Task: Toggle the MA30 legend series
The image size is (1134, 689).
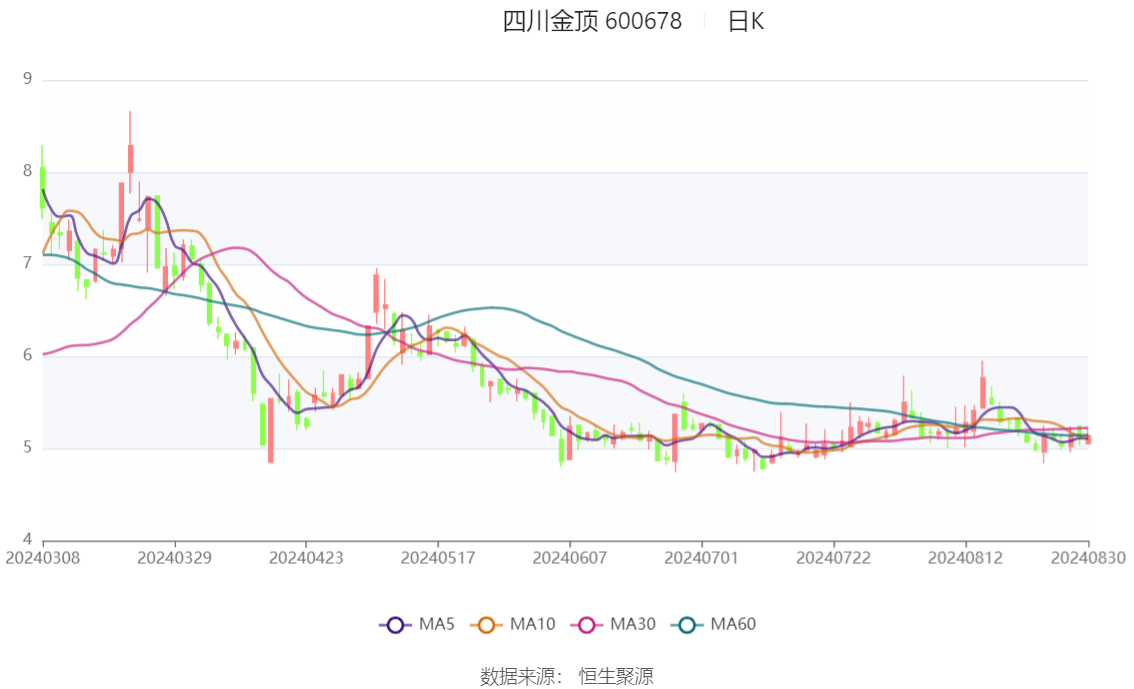Action: (x=613, y=625)
